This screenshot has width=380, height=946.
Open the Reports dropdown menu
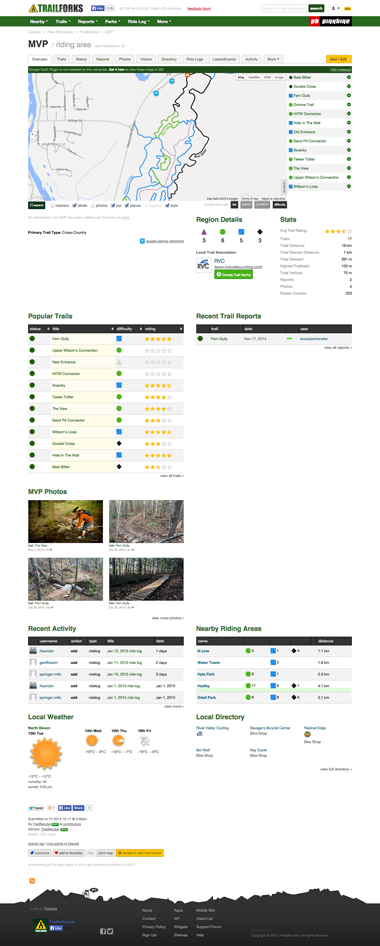click(88, 21)
